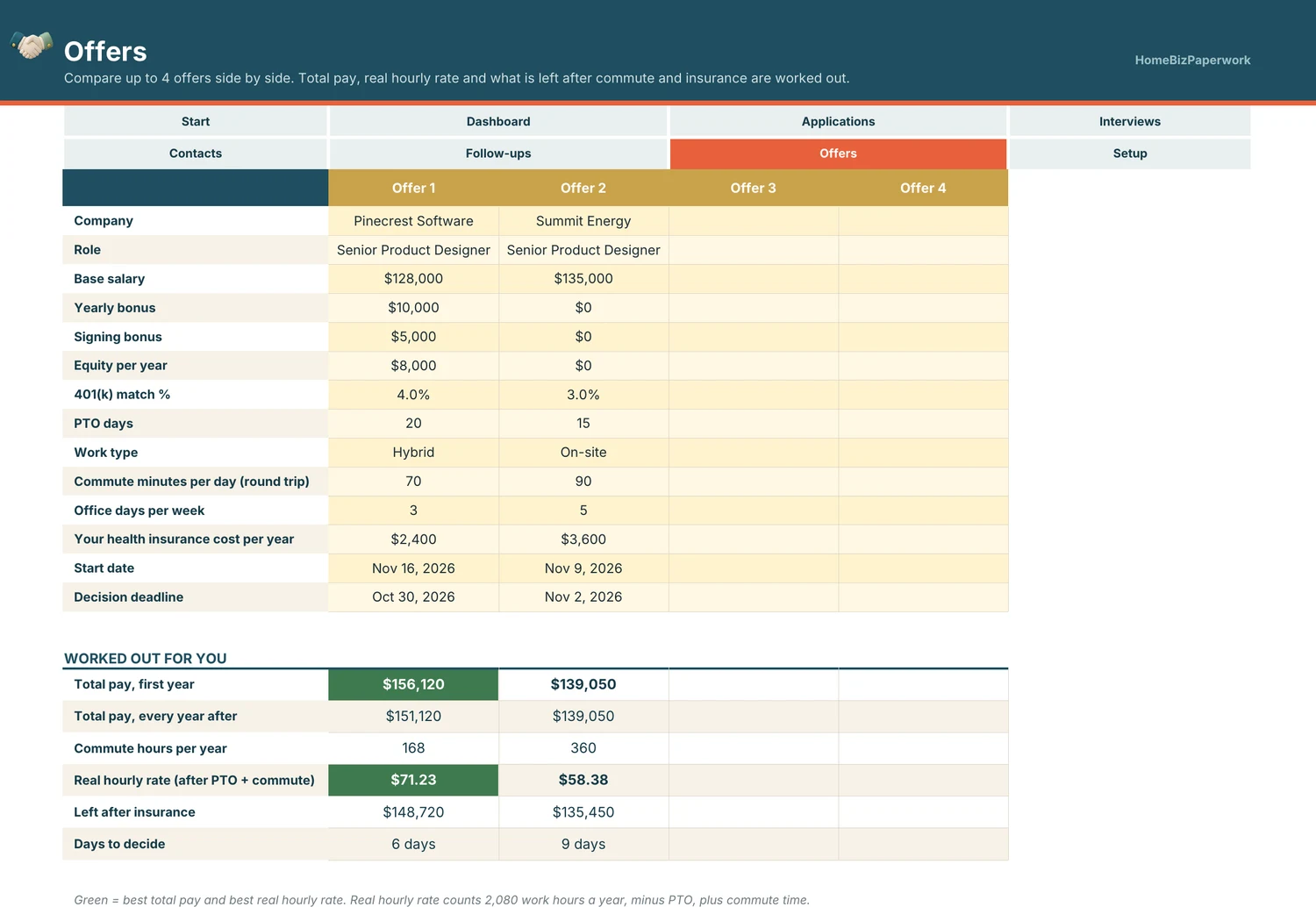Click the Commute minutes per day label
Image resolution: width=1316 pixels, height=907 pixels.
(191, 482)
